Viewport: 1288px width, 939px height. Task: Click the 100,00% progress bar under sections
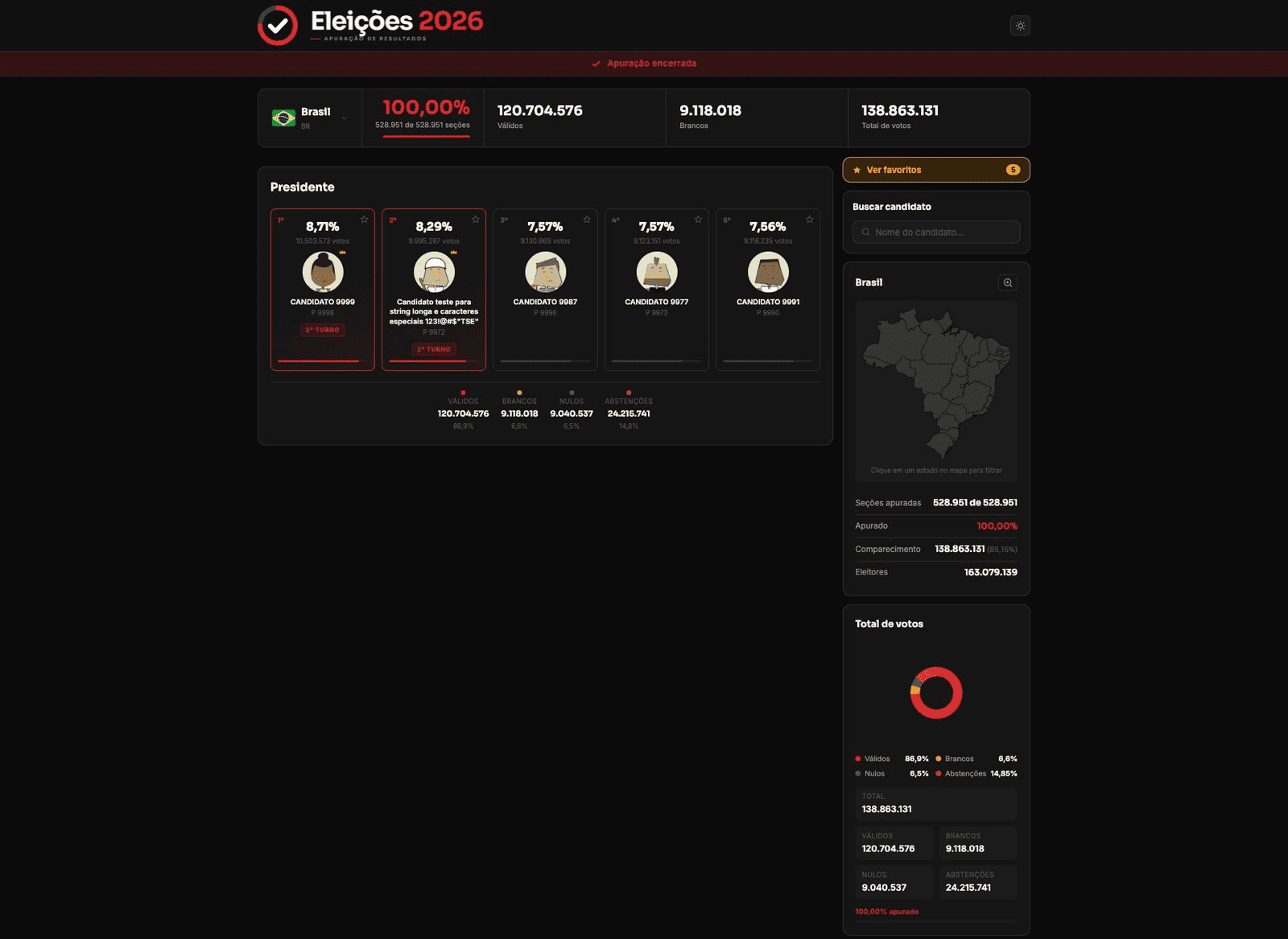[x=426, y=136]
